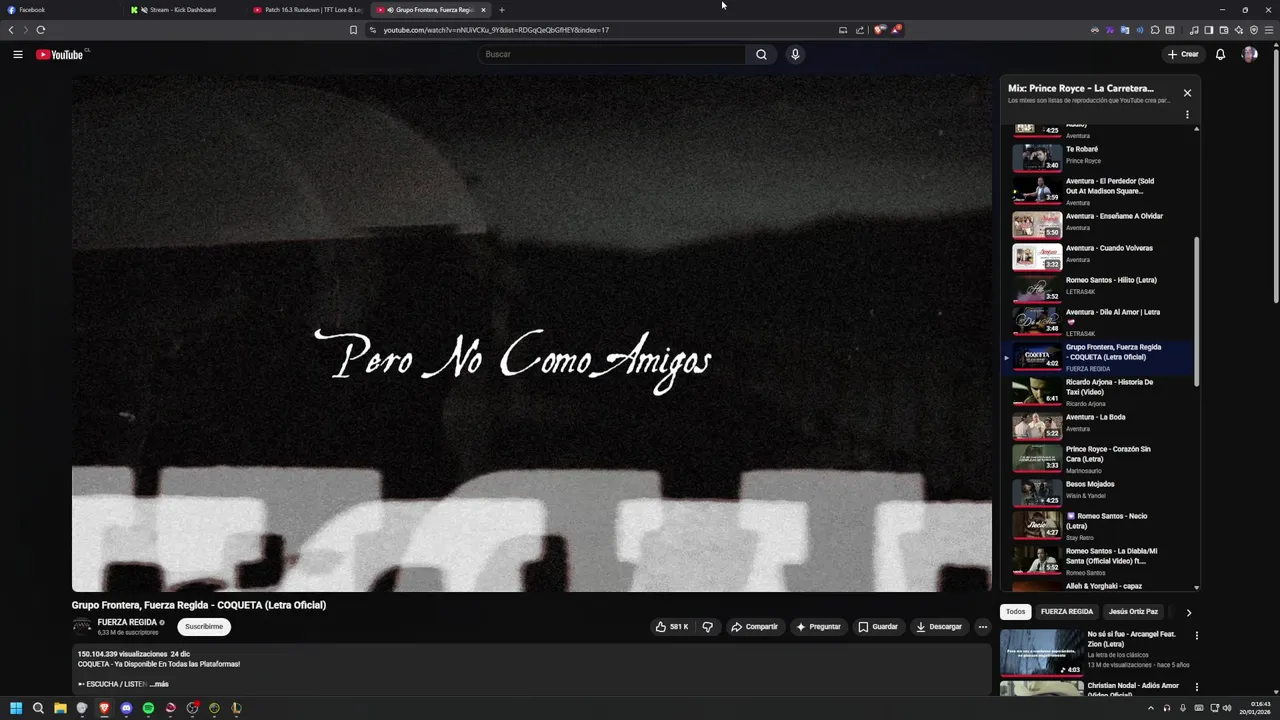
Task: Open Brave Leo AI sparkle icon
Action: (x=1239, y=30)
